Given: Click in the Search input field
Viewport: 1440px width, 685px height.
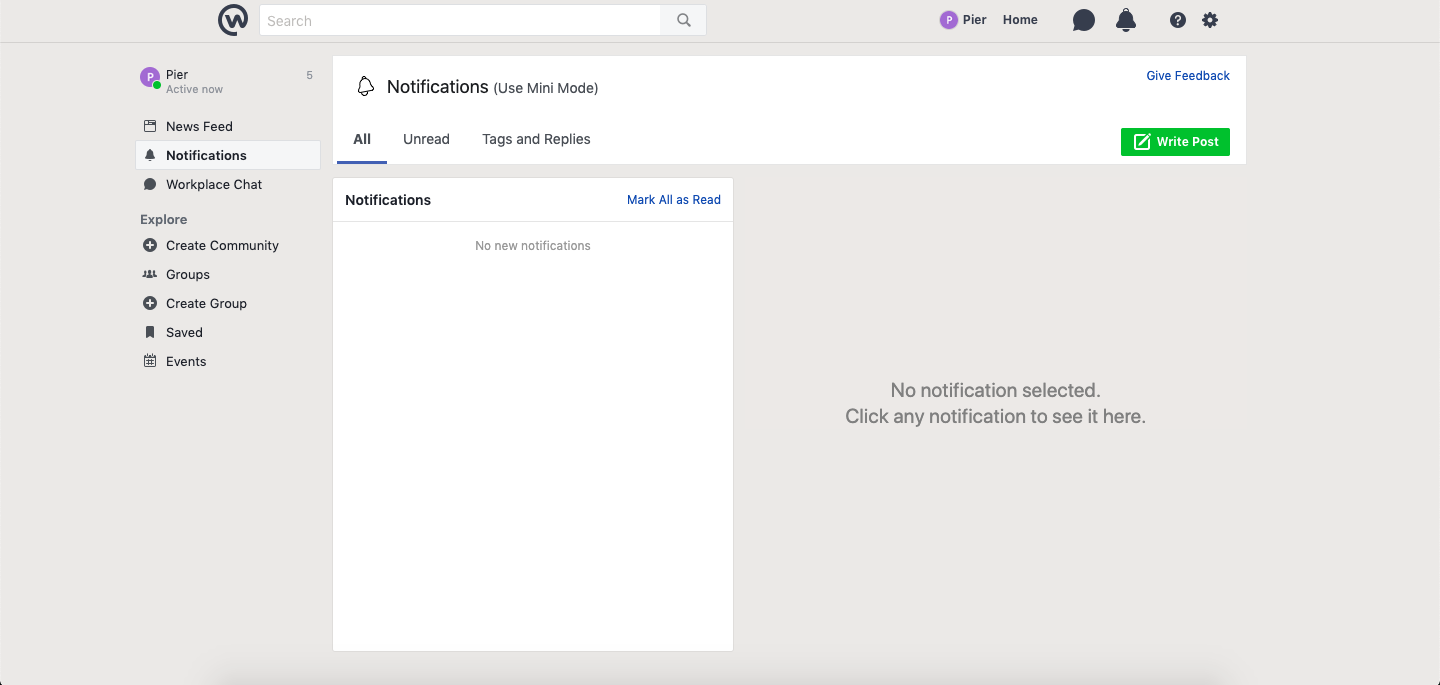Looking at the screenshot, I should [x=460, y=20].
